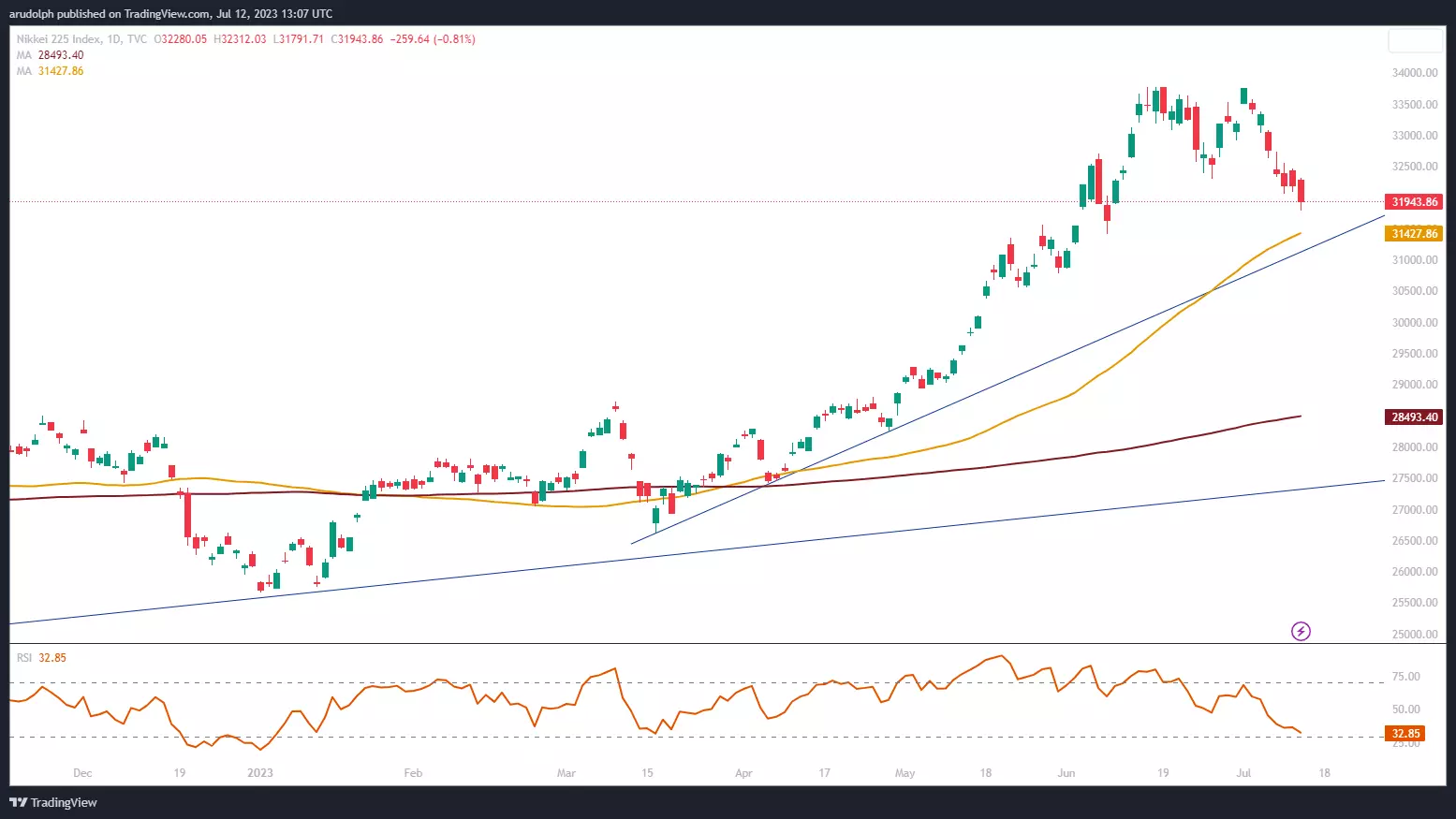Click the 30000.00 price axis label

pyautogui.click(x=1415, y=323)
